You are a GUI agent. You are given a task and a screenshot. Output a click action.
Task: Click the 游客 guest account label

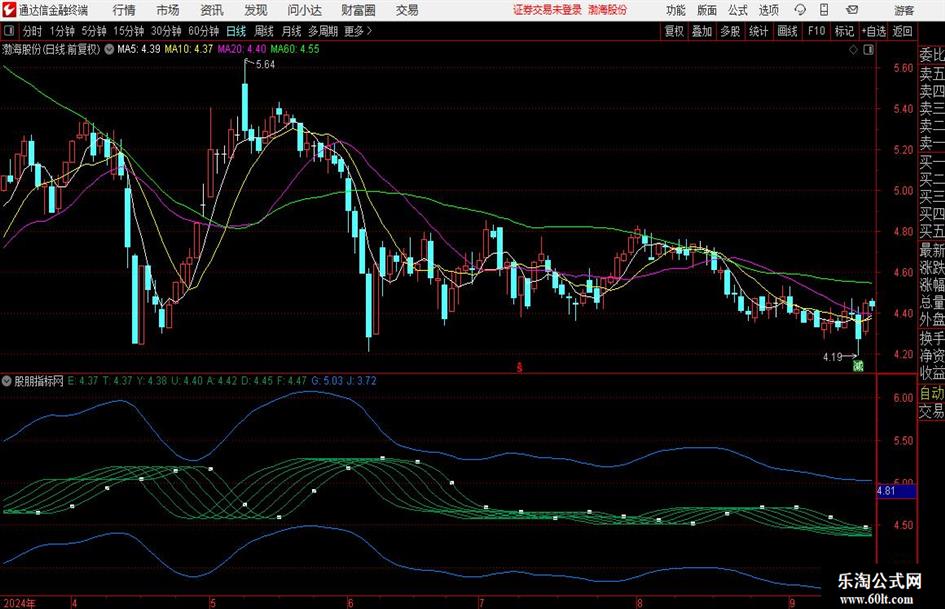[903, 10]
